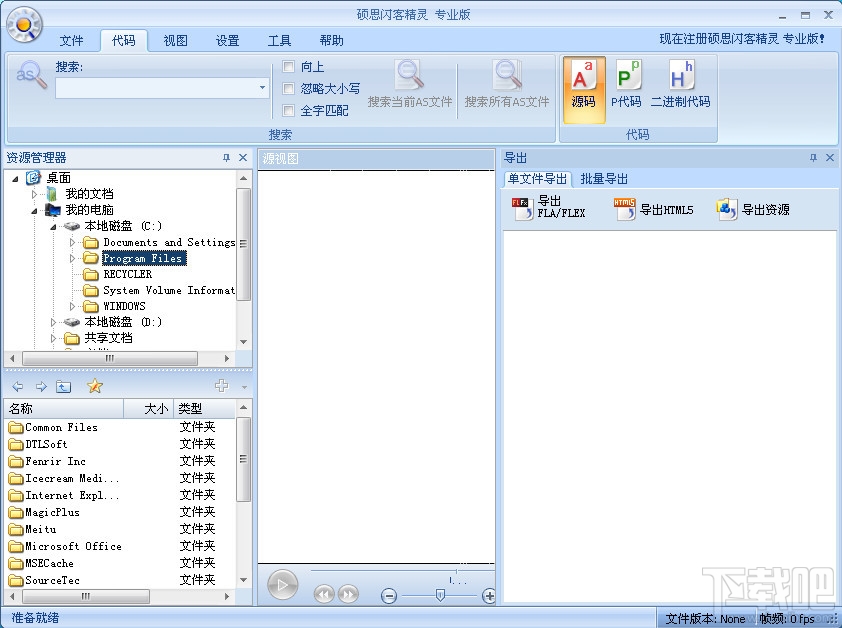
Task: Expand the 本地磁盘 (D:) node
Action: coord(53,322)
